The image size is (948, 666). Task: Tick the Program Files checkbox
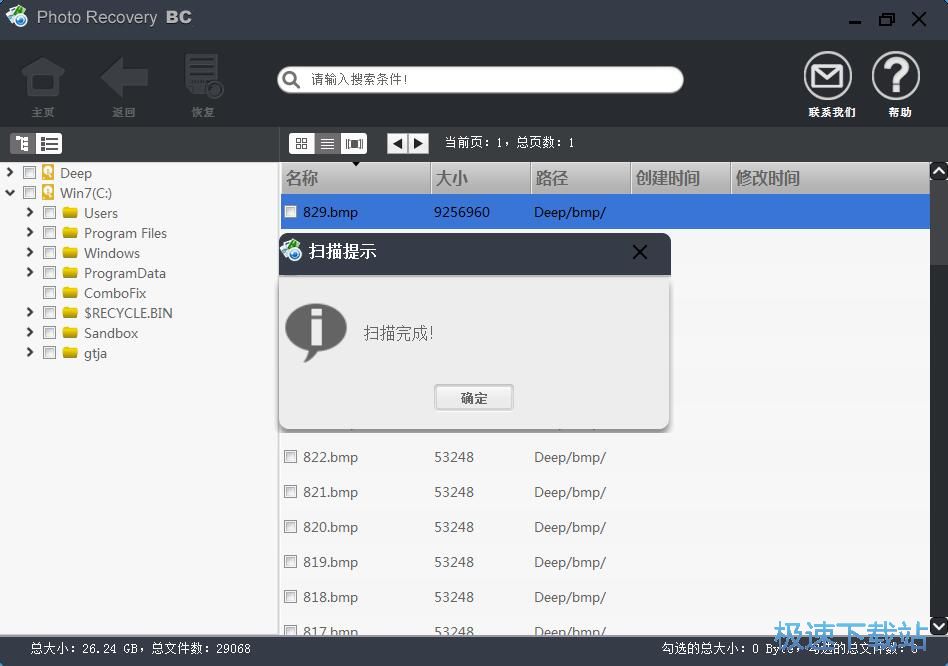(x=50, y=233)
